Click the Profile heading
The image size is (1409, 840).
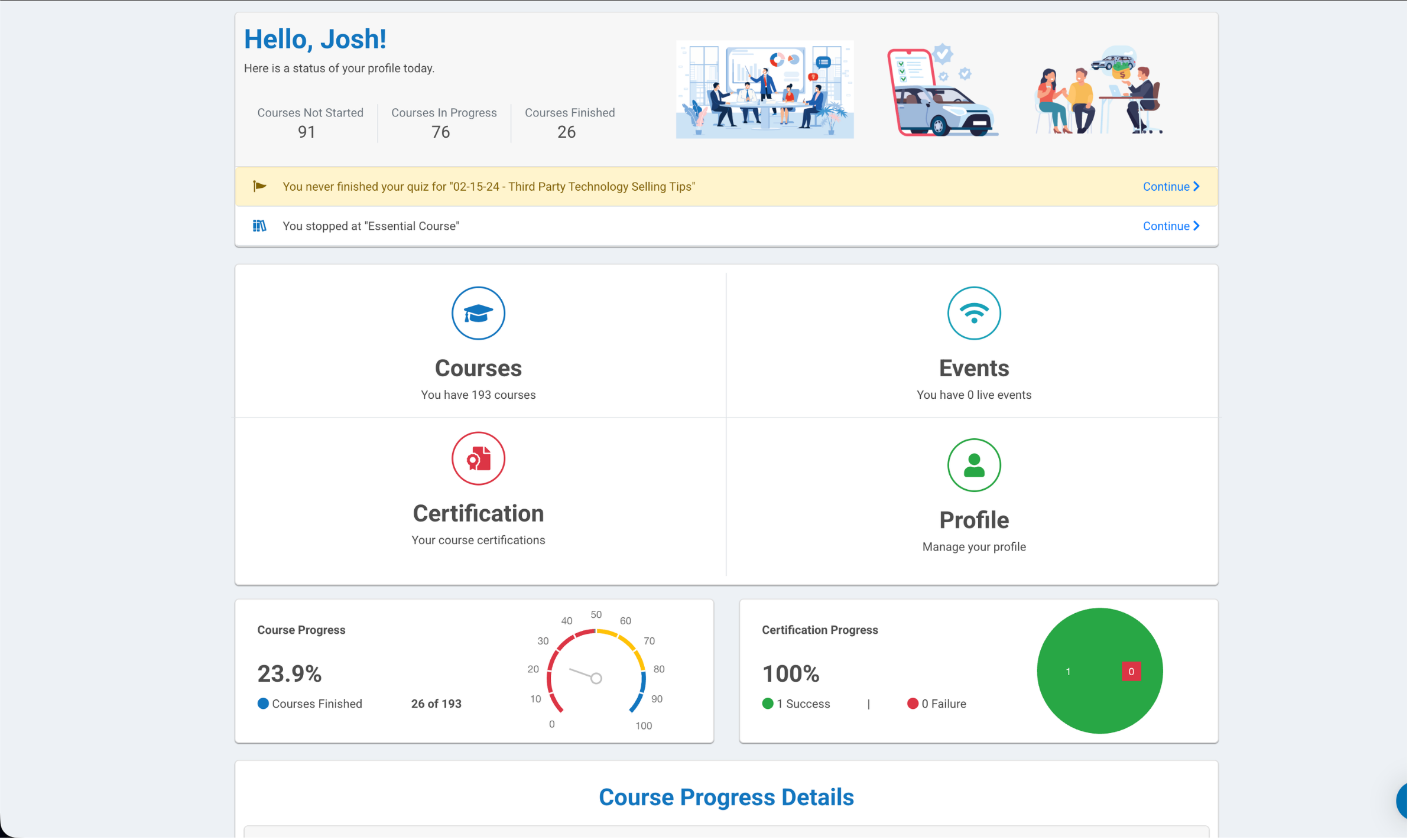pos(975,520)
